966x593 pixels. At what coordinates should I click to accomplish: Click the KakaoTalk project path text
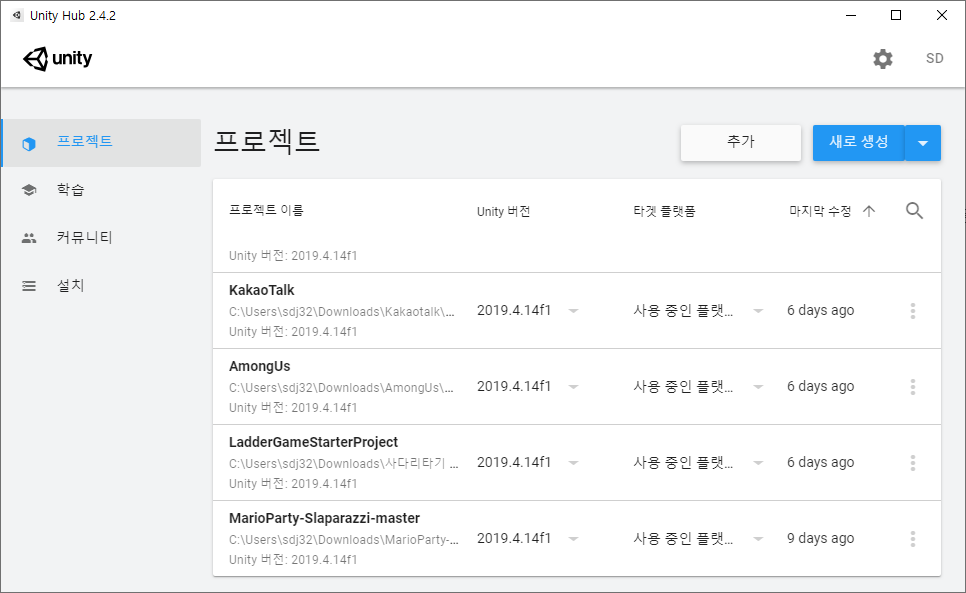pyautogui.click(x=342, y=312)
